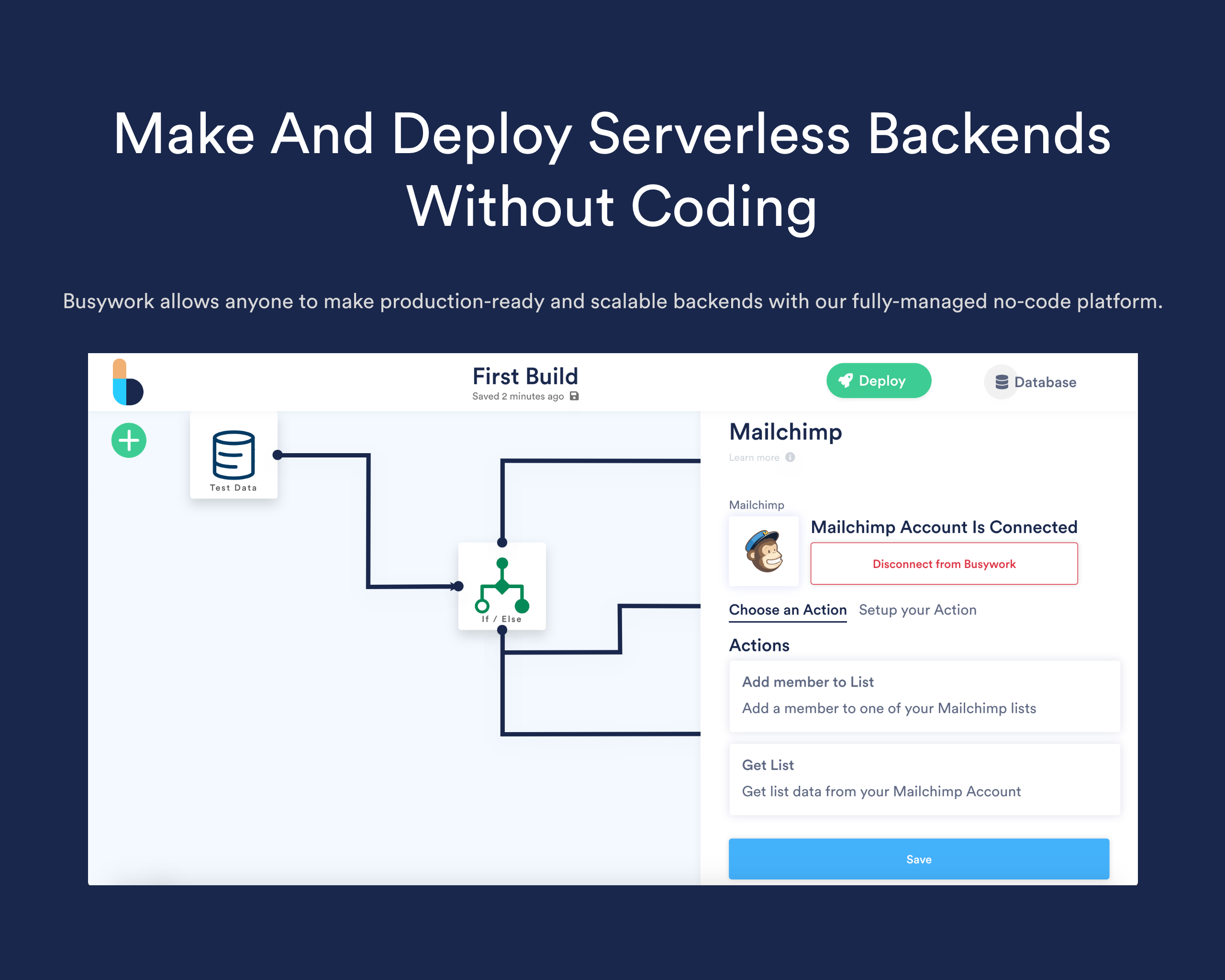
Task: Click the If / Else bottom output connector dot
Action: (501, 629)
